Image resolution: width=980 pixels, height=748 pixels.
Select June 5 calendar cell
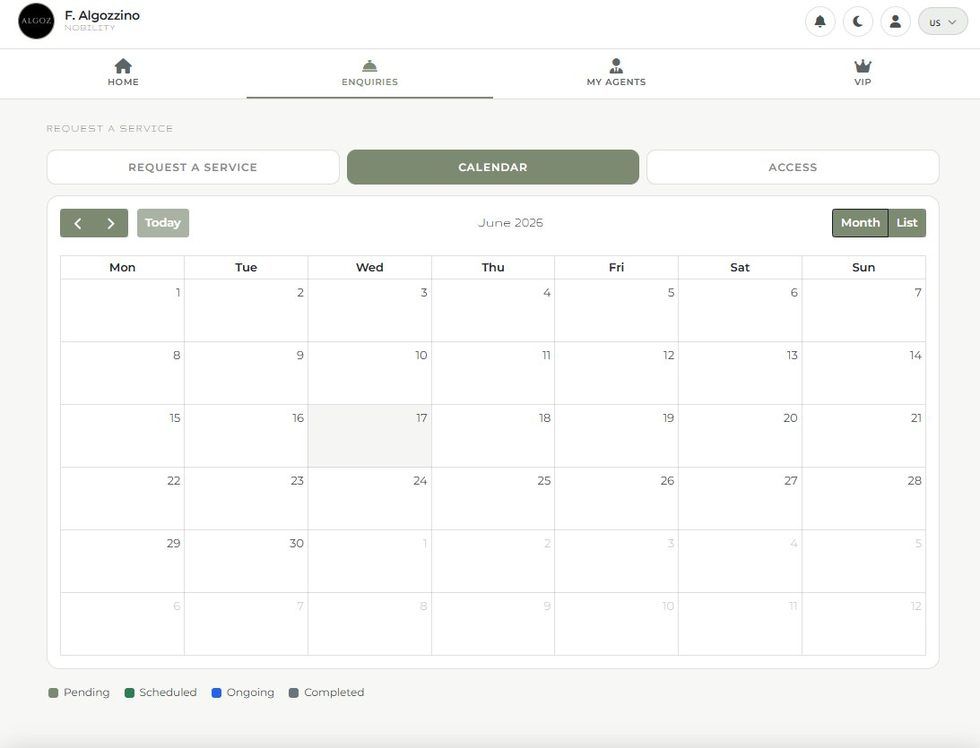[x=616, y=311]
